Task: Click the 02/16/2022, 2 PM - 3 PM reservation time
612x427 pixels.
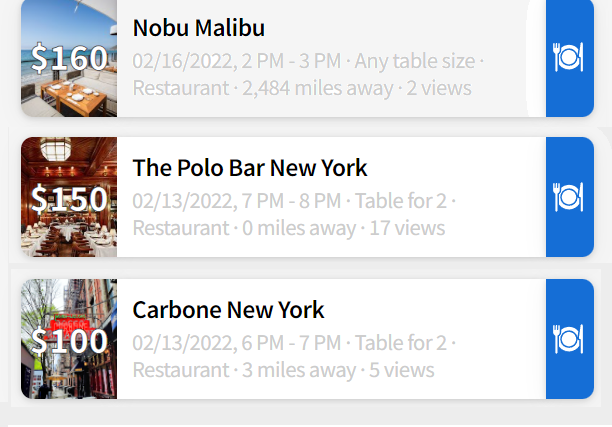Action: pos(237,61)
